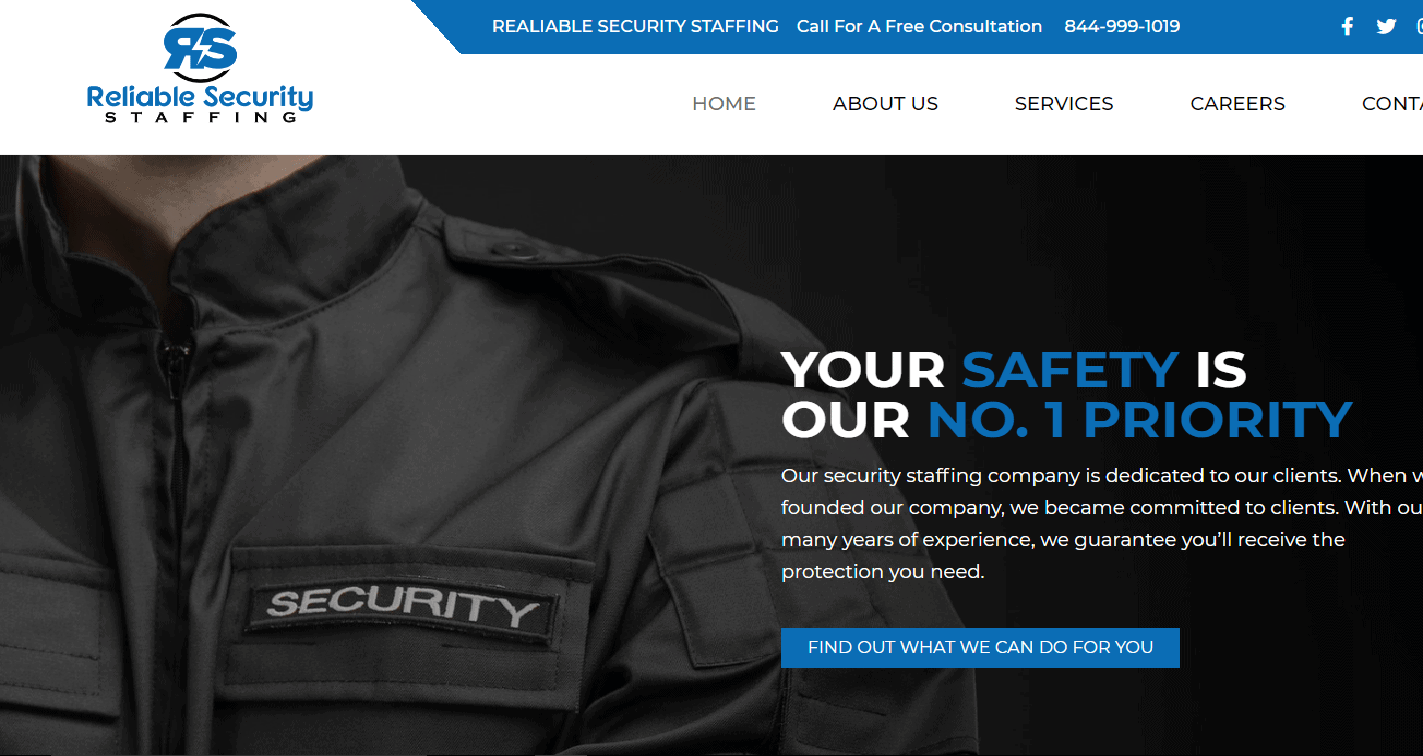Click the blue NO. 1 PRIORITY text
Screen dimensions: 1423x756
tap(1140, 419)
